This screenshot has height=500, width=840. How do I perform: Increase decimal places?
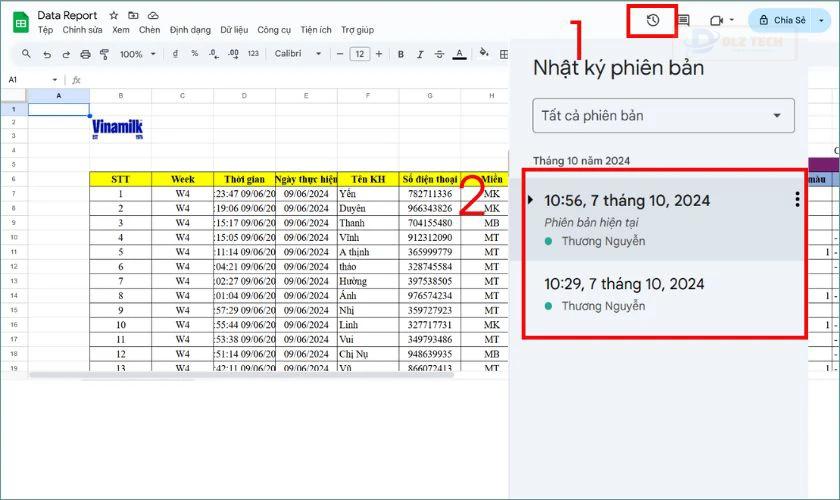234,54
